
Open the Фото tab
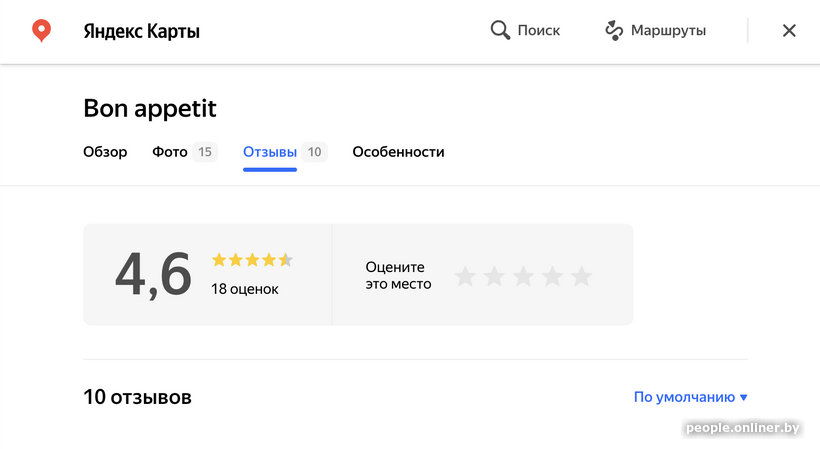[170, 152]
